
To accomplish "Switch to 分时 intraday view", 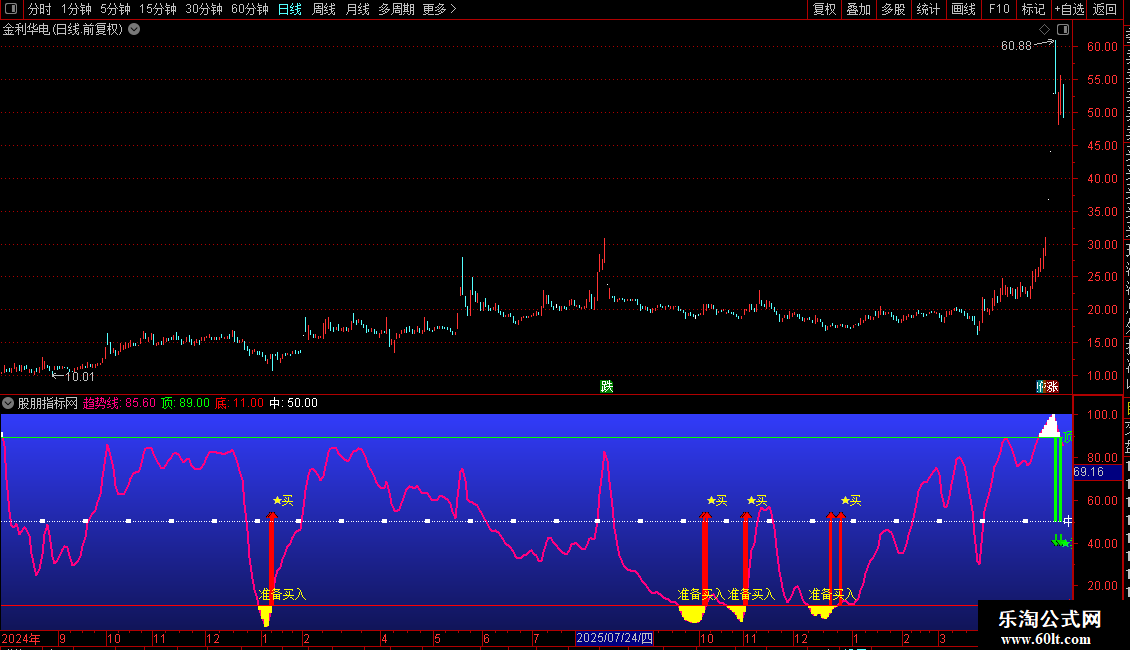I will tap(40, 9).
